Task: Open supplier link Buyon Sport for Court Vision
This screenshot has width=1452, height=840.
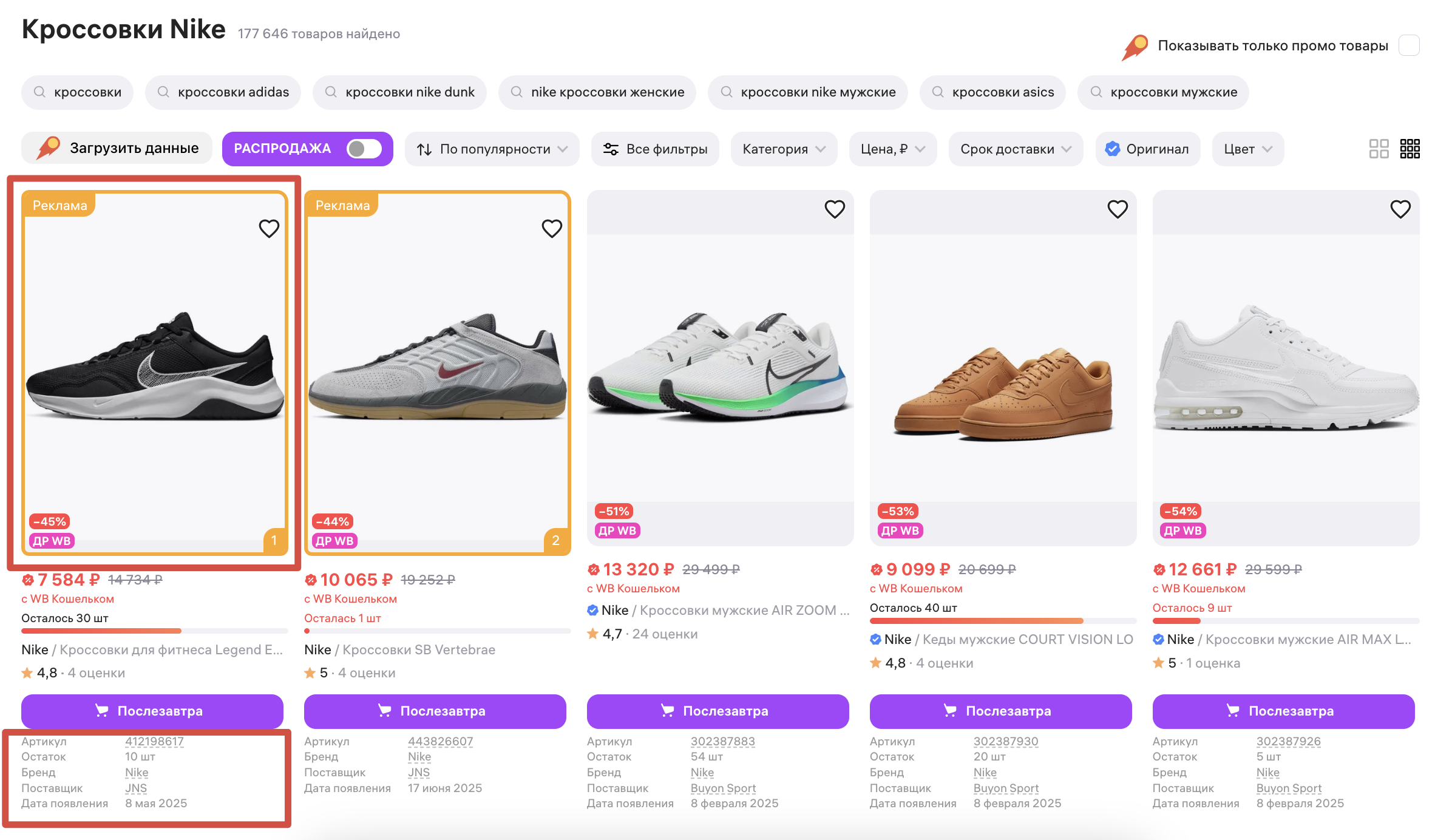Action: tap(1006, 788)
